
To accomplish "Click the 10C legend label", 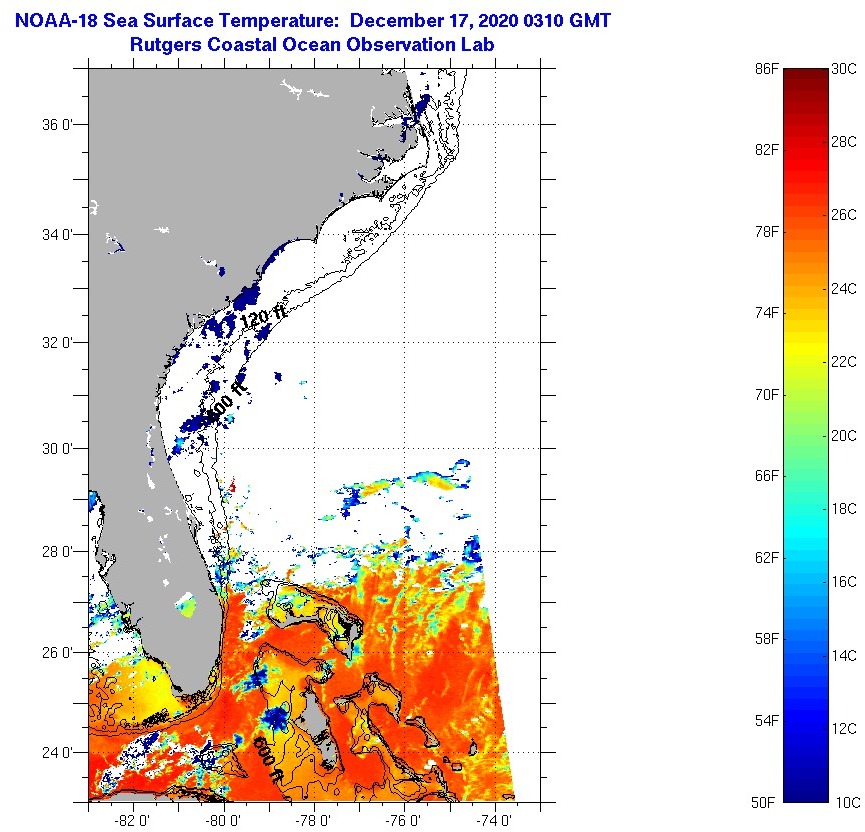I will (x=848, y=803).
